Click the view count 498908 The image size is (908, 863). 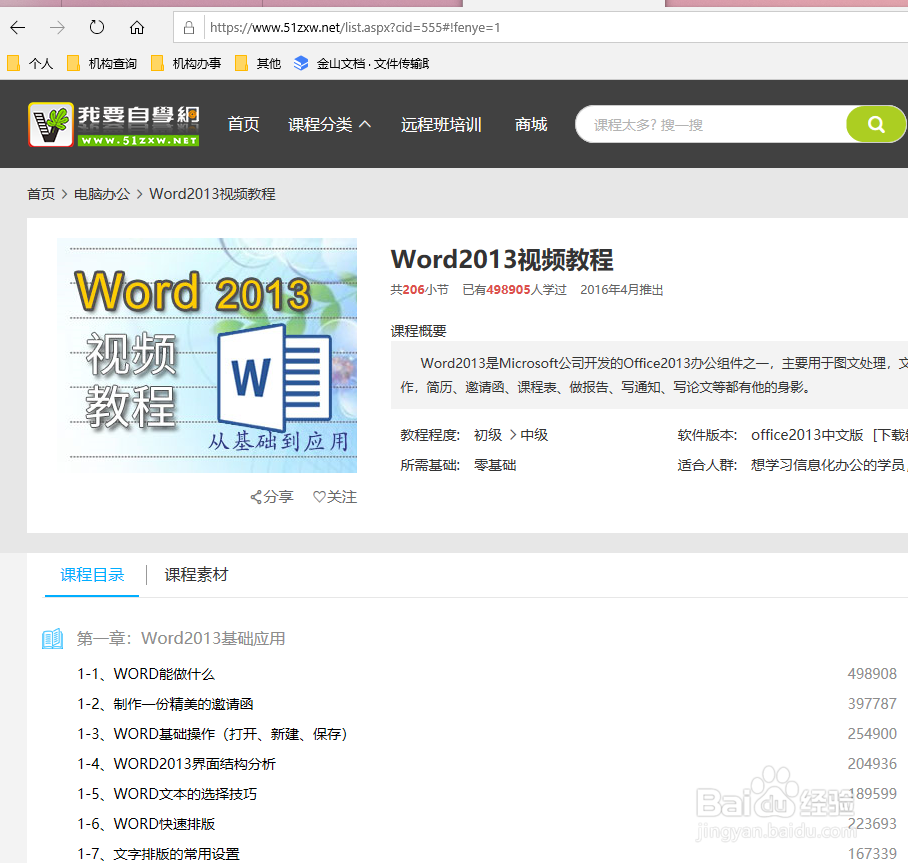click(872, 674)
